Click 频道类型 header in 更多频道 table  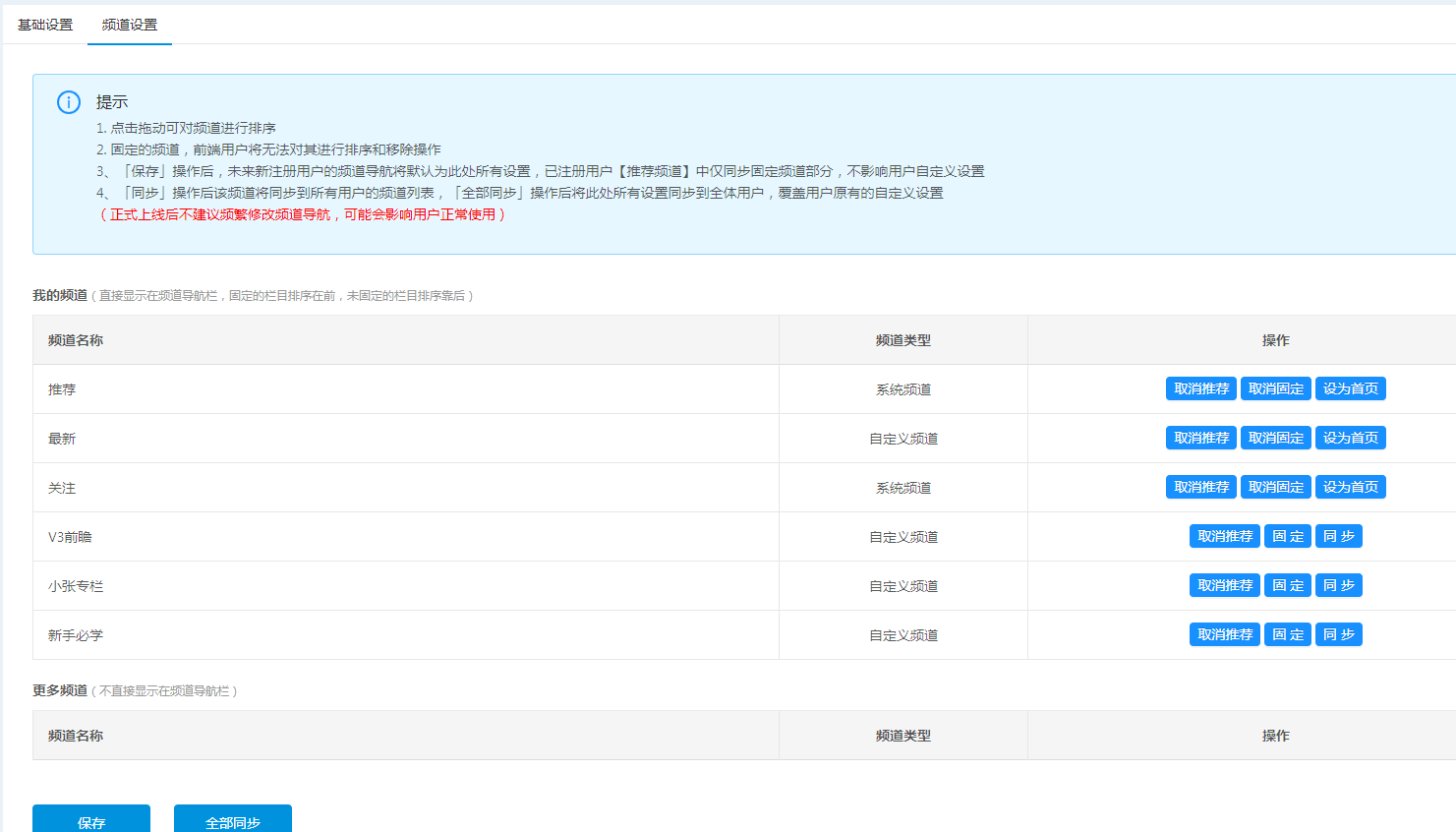(x=903, y=736)
